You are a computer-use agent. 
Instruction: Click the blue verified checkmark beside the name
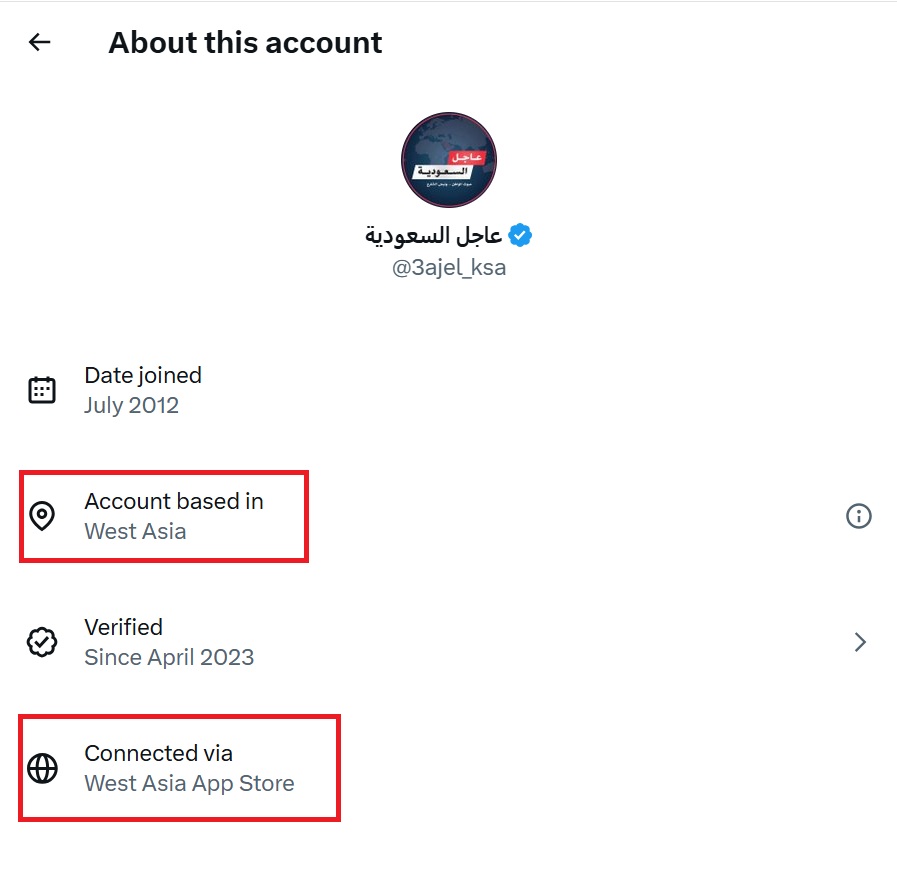[x=520, y=236]
